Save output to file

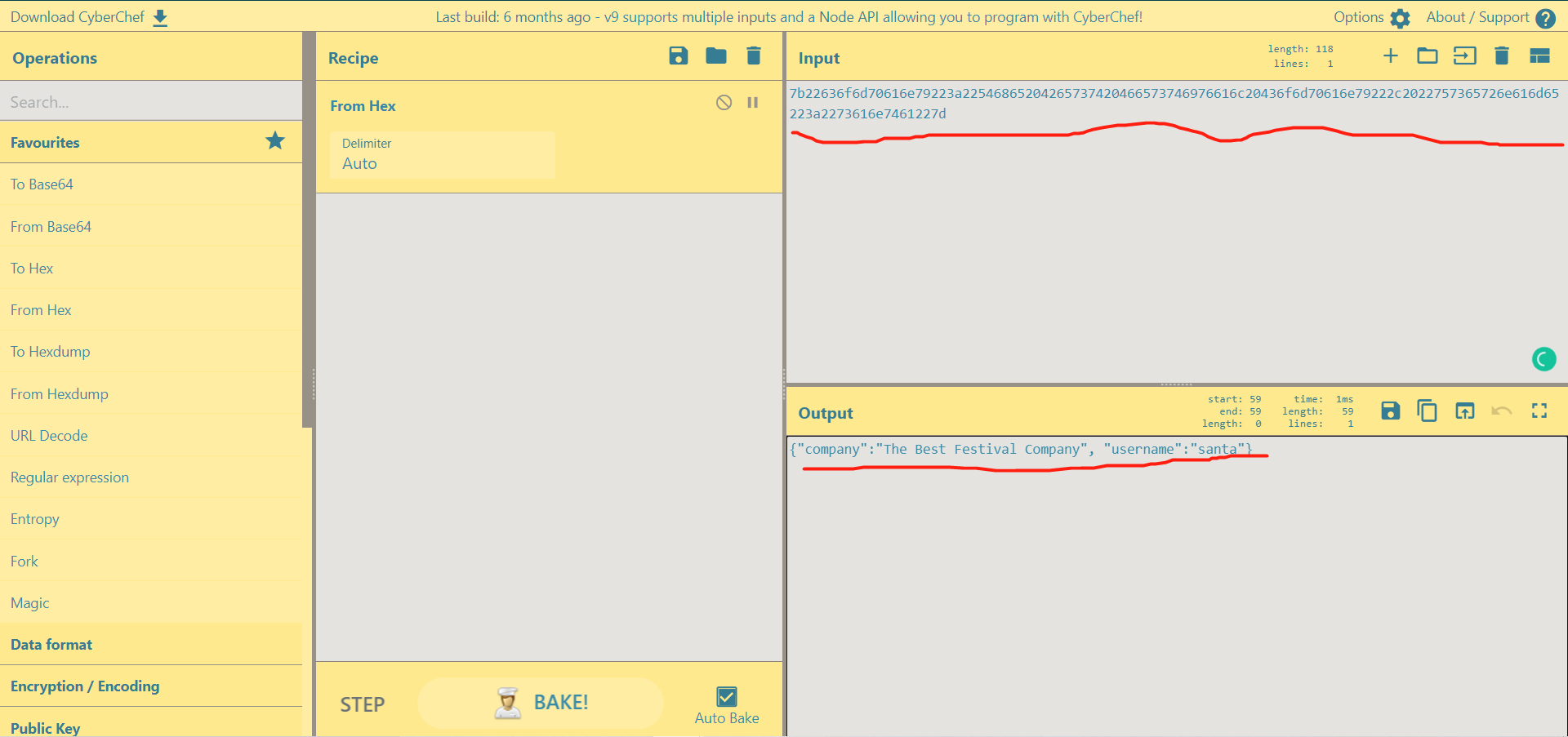click(x=1390, y=411)
